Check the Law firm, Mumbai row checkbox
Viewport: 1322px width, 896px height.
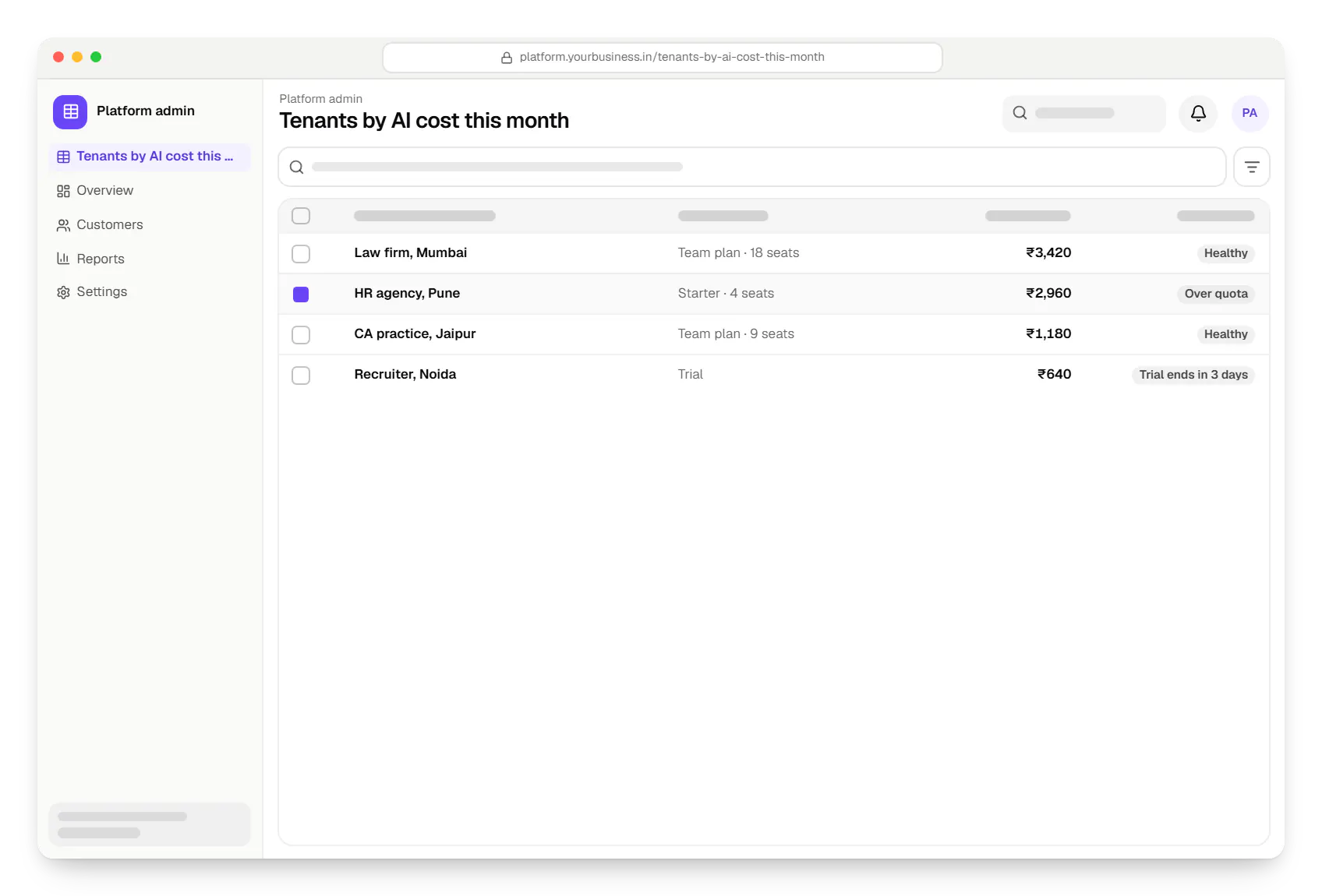point(301,254)
